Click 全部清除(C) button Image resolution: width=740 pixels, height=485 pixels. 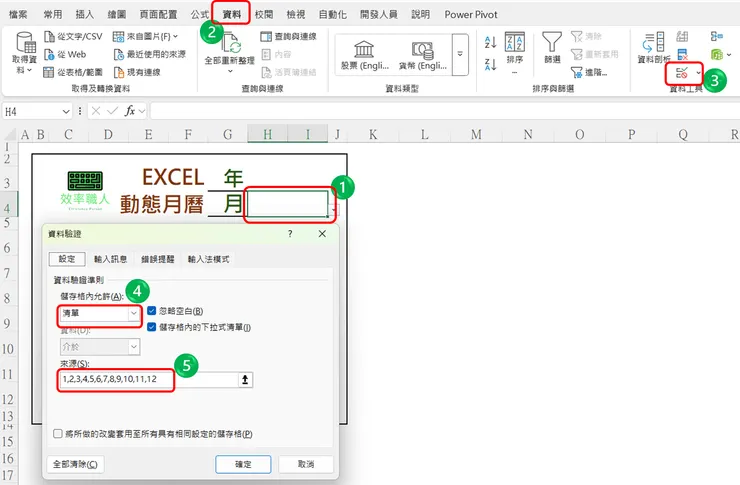point(76,464)
